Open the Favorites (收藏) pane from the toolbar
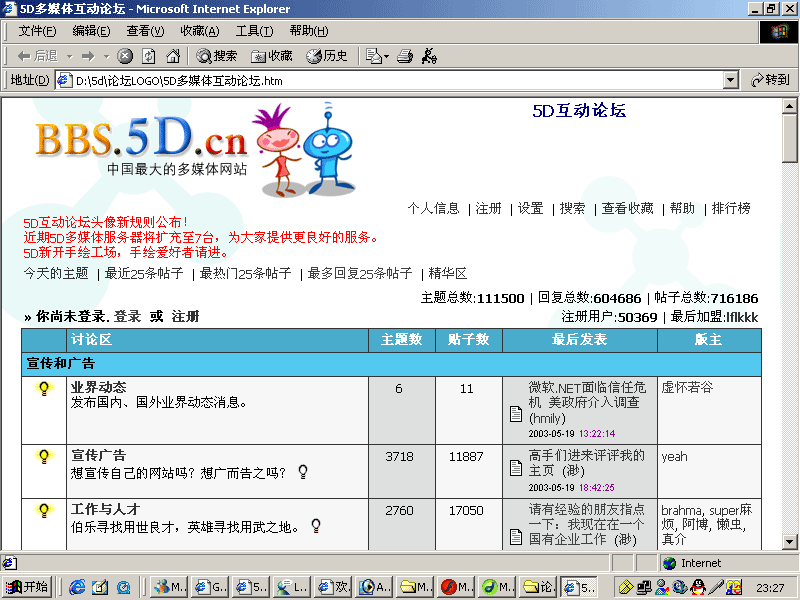The image size is (800, 600). pos(272,56)
